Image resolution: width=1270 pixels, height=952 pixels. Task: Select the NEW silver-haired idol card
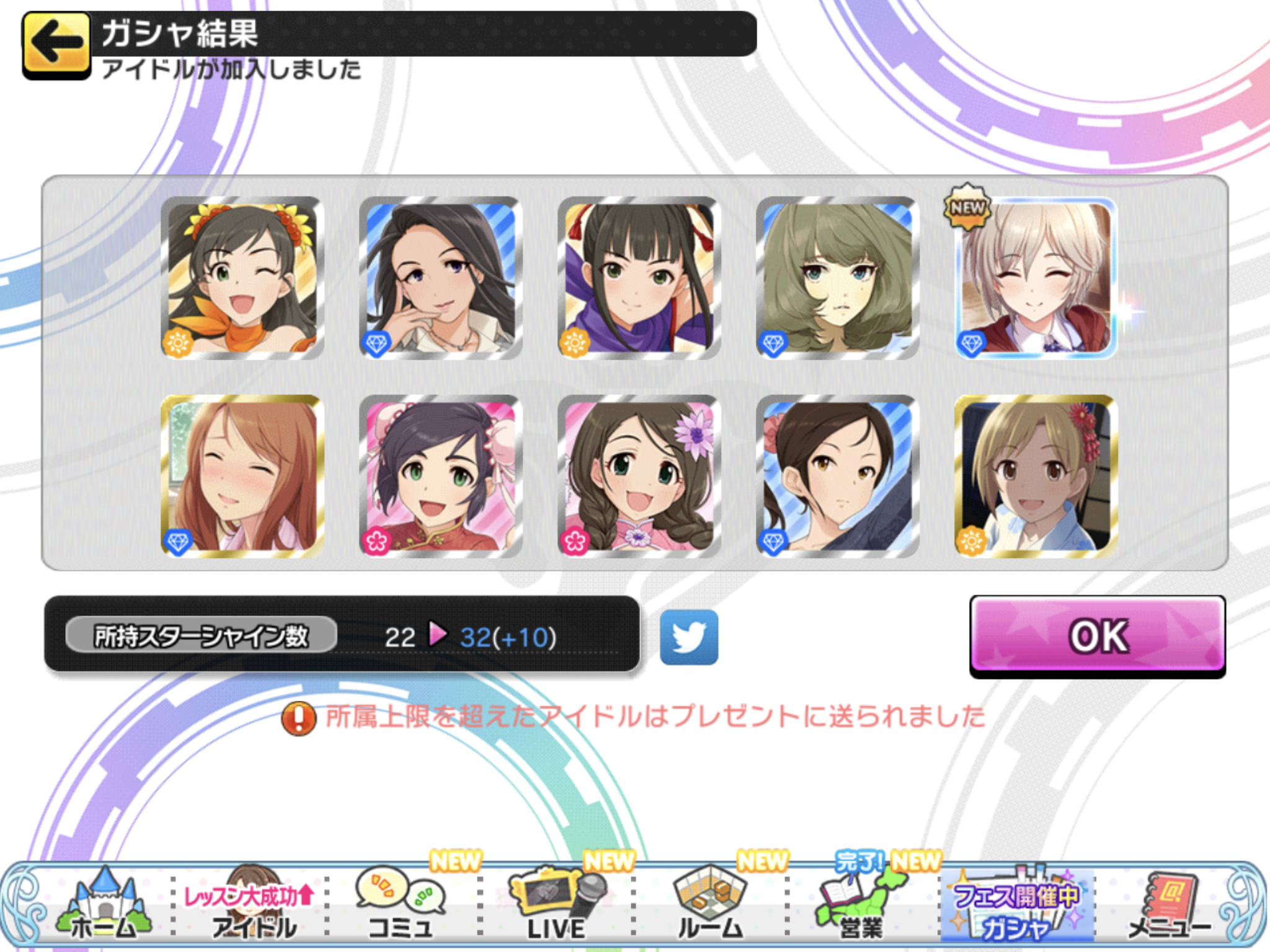pyautogui.click(x=1036, y=278)
